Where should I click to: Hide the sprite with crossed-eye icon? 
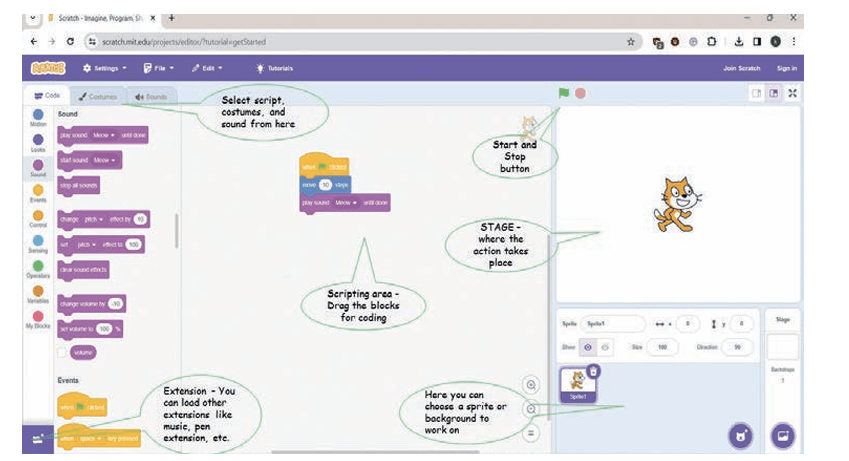pos(605,347)
